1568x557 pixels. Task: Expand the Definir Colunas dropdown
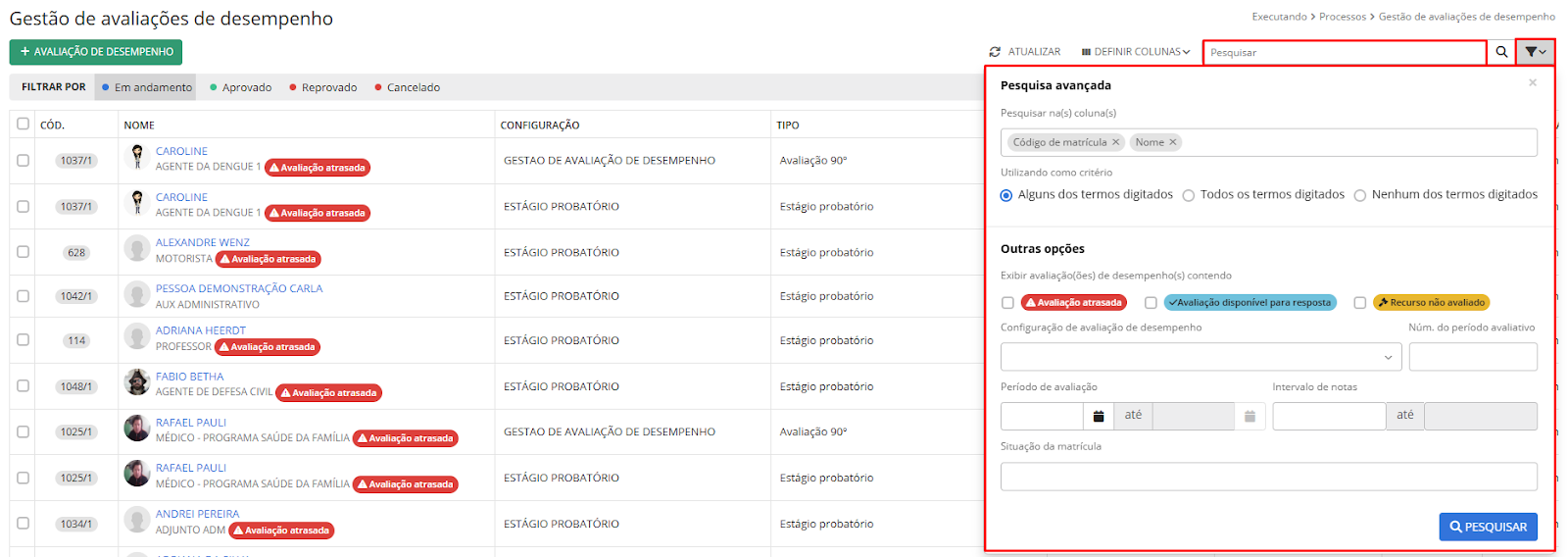1136,52
